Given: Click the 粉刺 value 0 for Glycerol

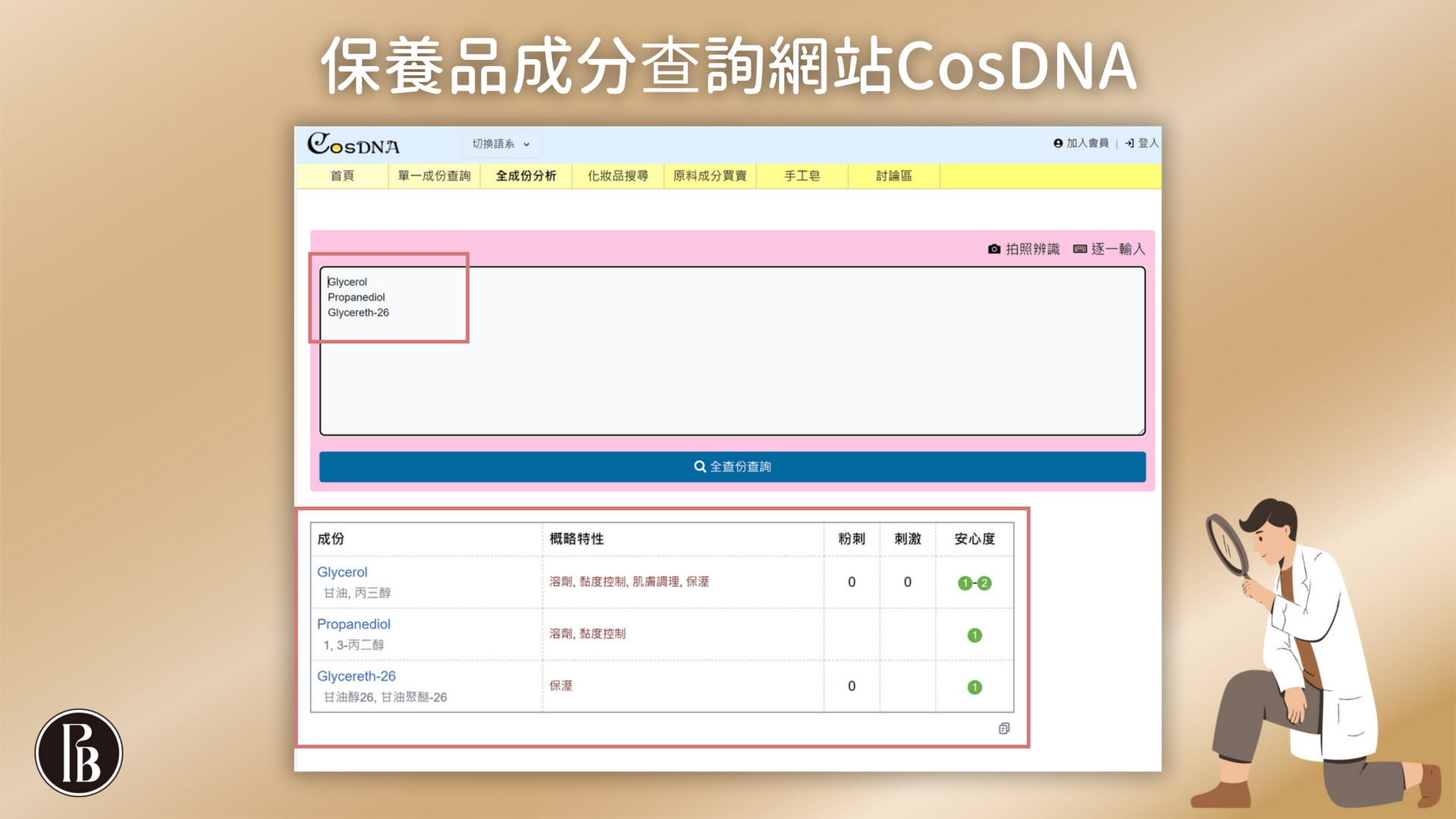Looking at the screenshot, I should point(852,582).
